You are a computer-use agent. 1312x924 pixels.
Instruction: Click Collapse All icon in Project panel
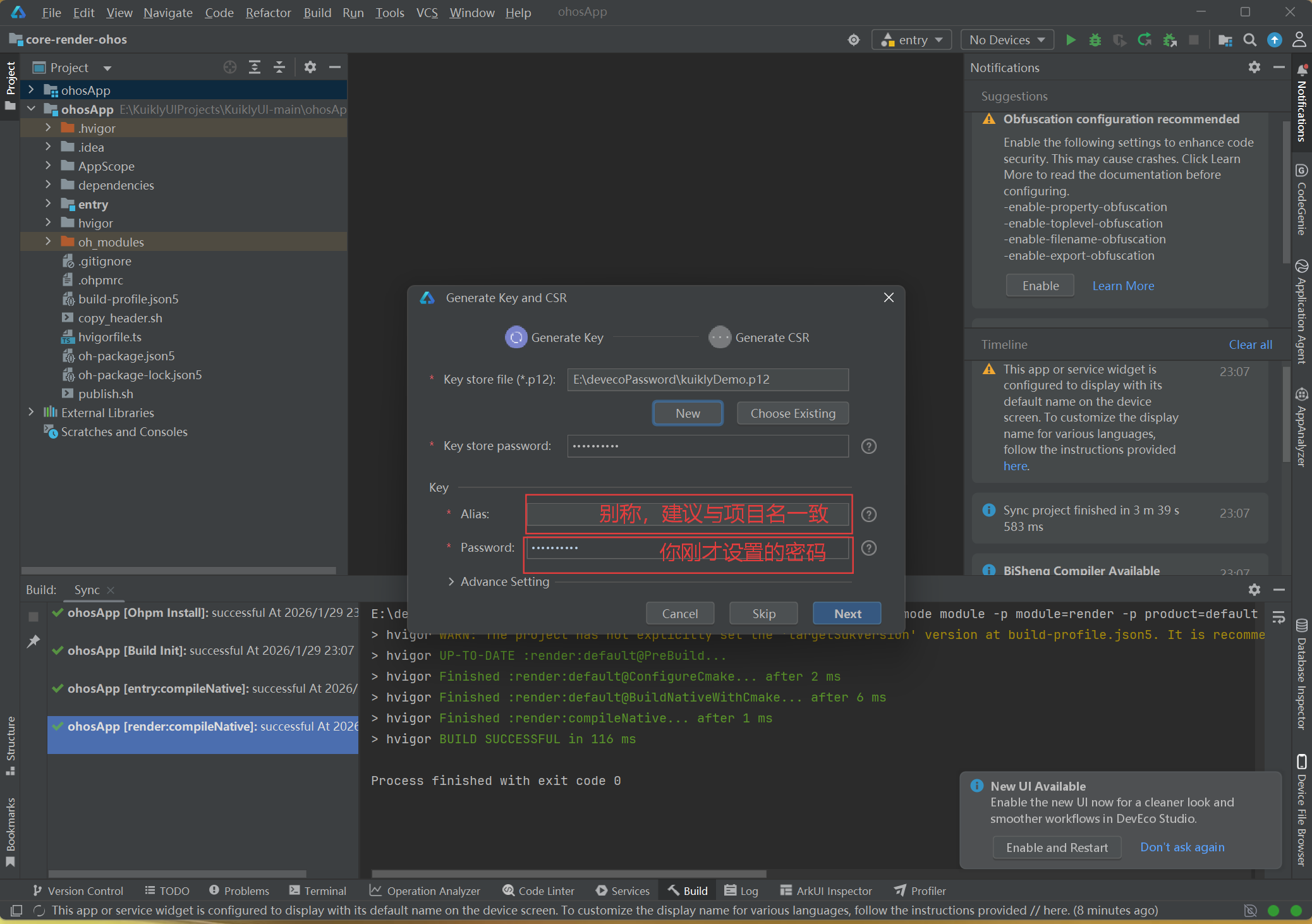tap(279, 67)
